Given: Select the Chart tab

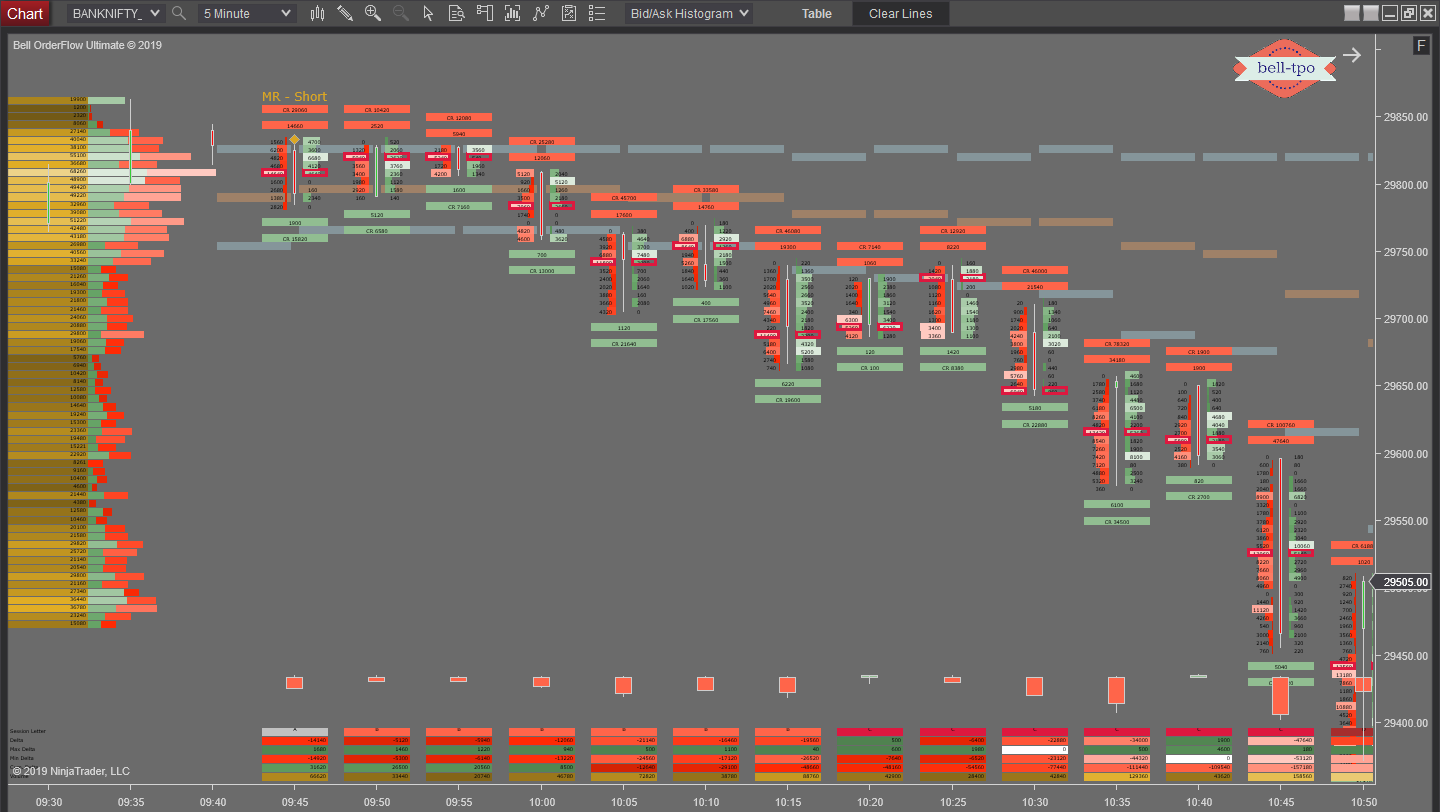Looking at the screenshot, I should point(25,13).
